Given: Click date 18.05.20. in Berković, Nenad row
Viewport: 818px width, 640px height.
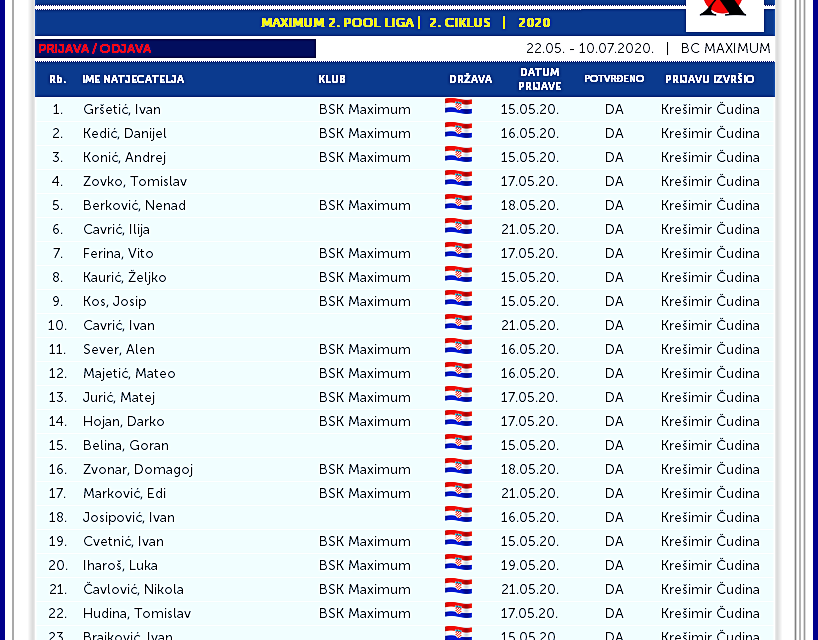Looking at the screenshot, I should click(x=530, y=206).
